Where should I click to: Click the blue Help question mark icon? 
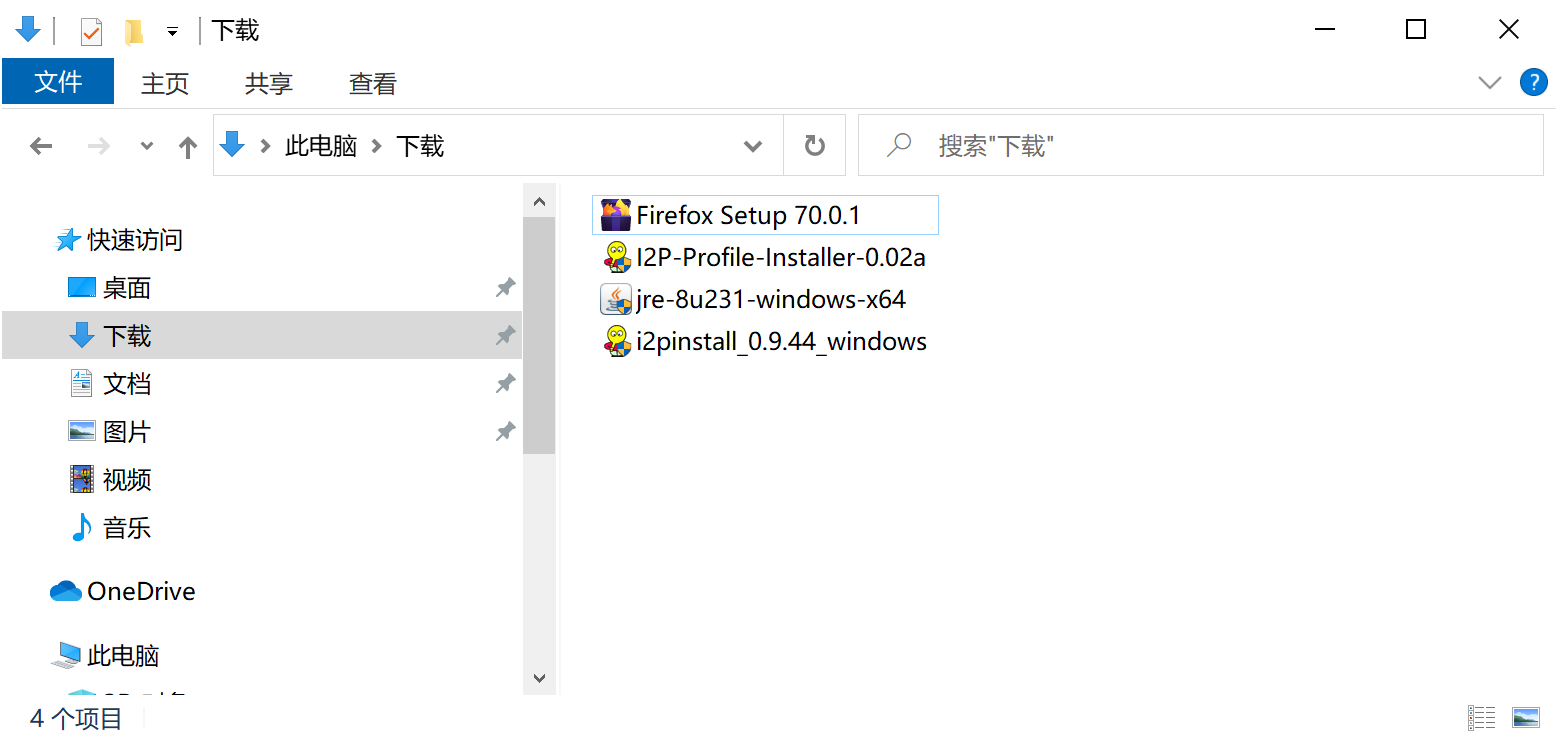(1533, 82)
